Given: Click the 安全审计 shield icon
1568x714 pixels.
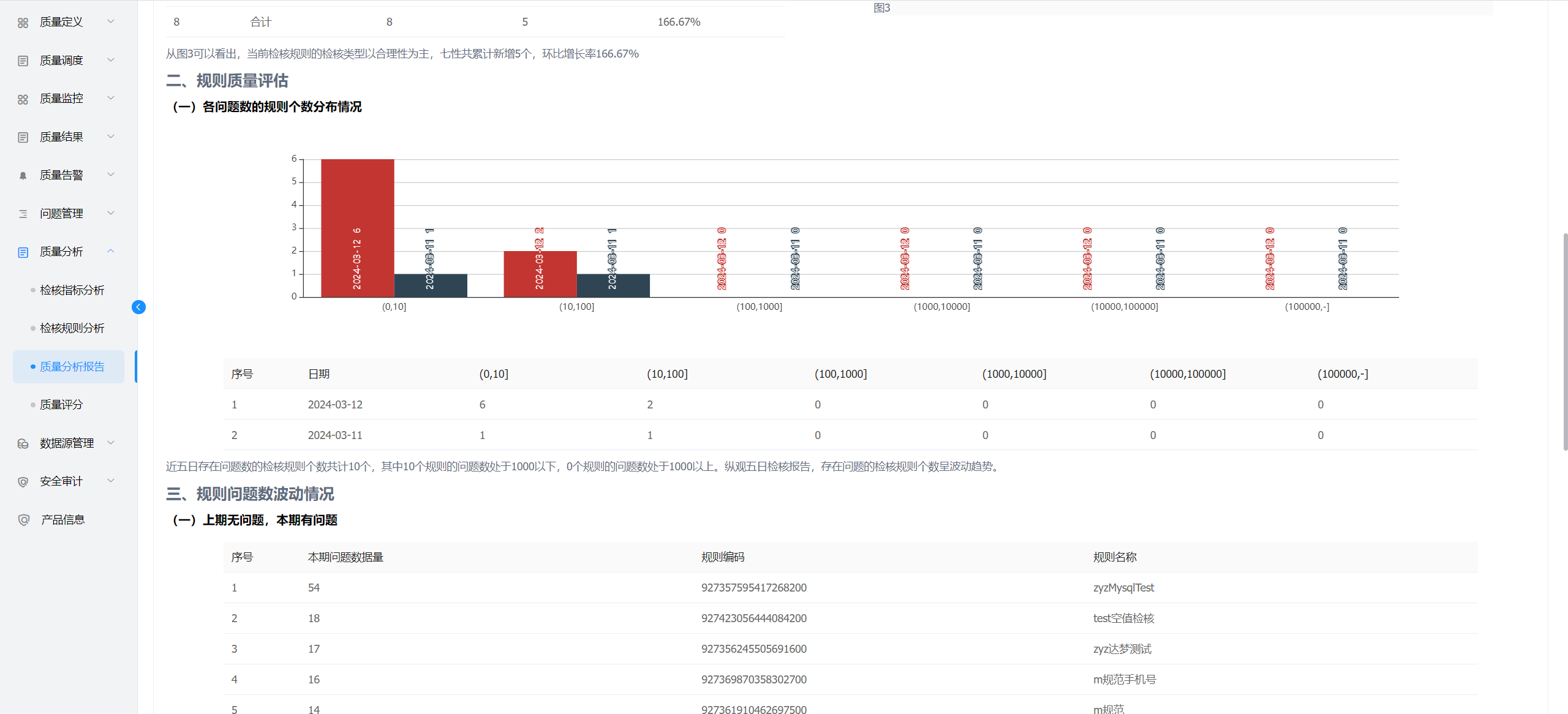Looking at the screenshot, I should pyautogui.click(x=23, y=482).
